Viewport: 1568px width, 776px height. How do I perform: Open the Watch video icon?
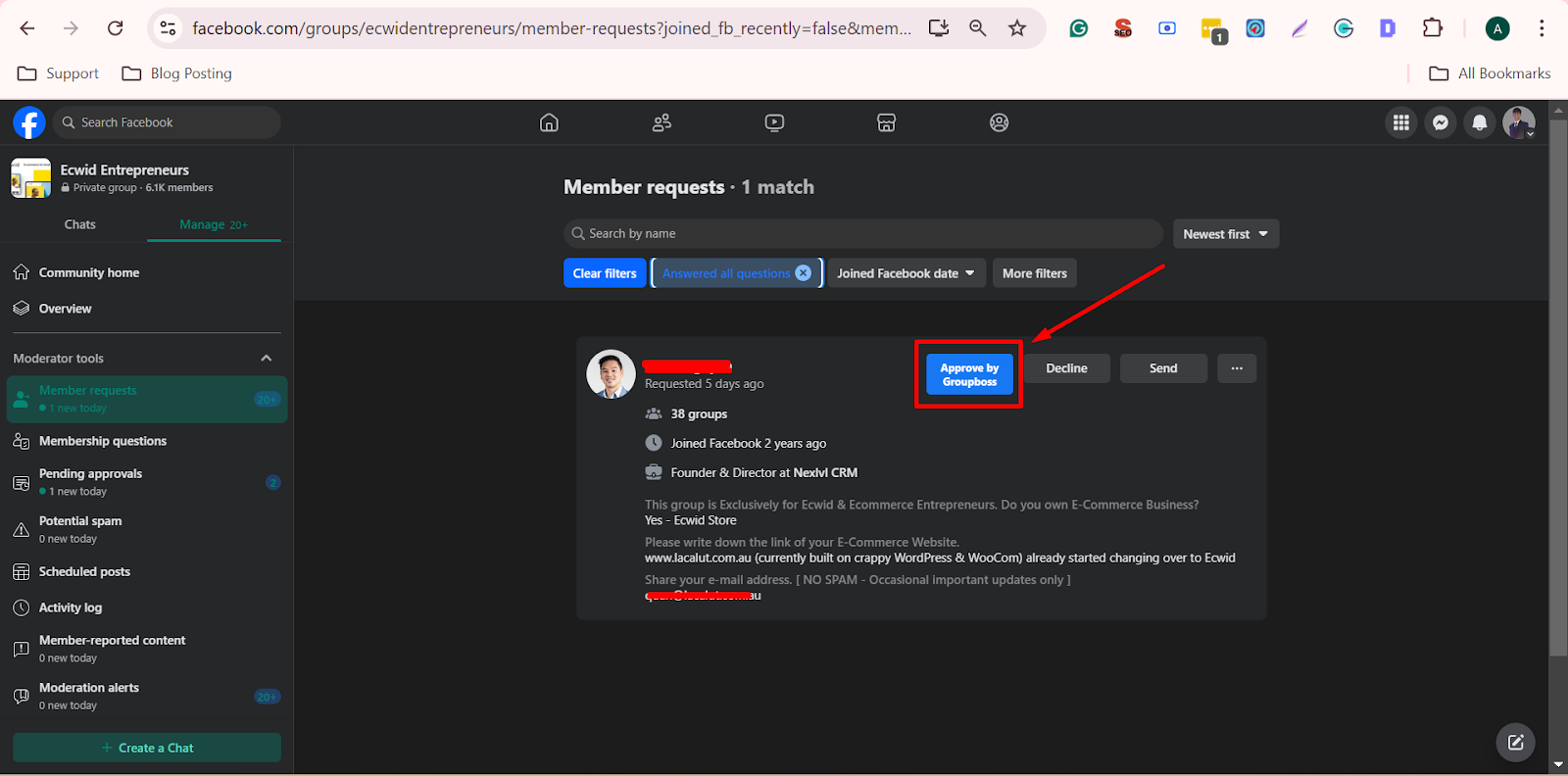pos(774,122)
